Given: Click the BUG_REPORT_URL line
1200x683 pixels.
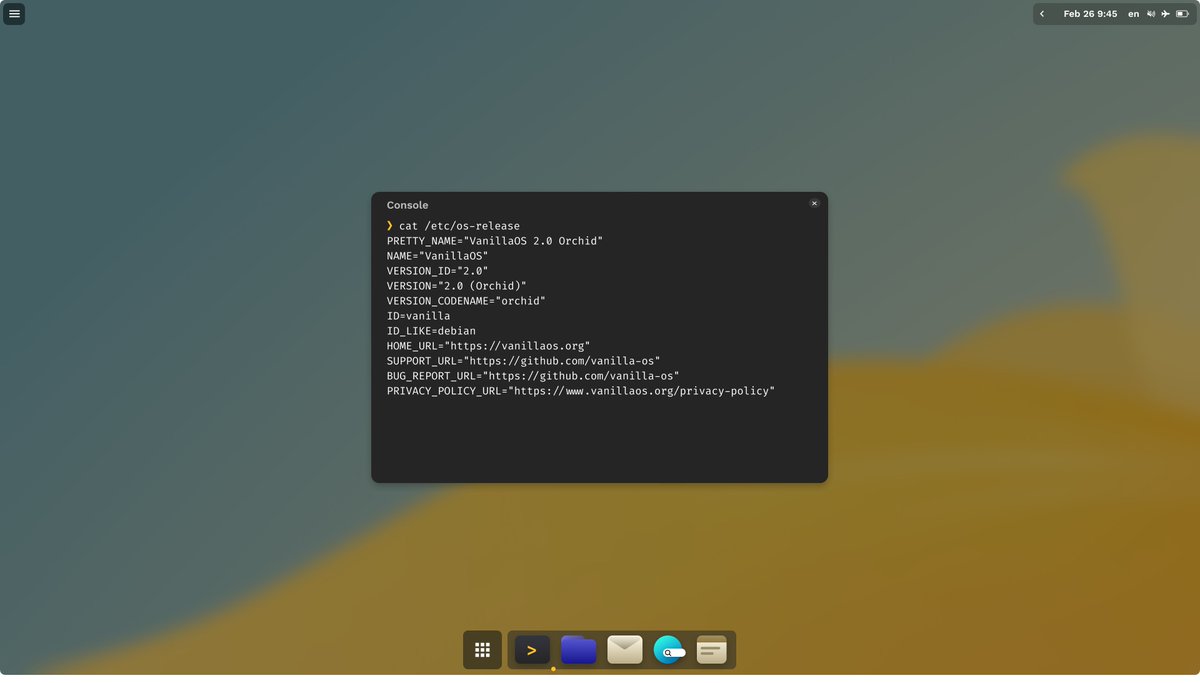Looking at the screenshot, I should point(533,376).
